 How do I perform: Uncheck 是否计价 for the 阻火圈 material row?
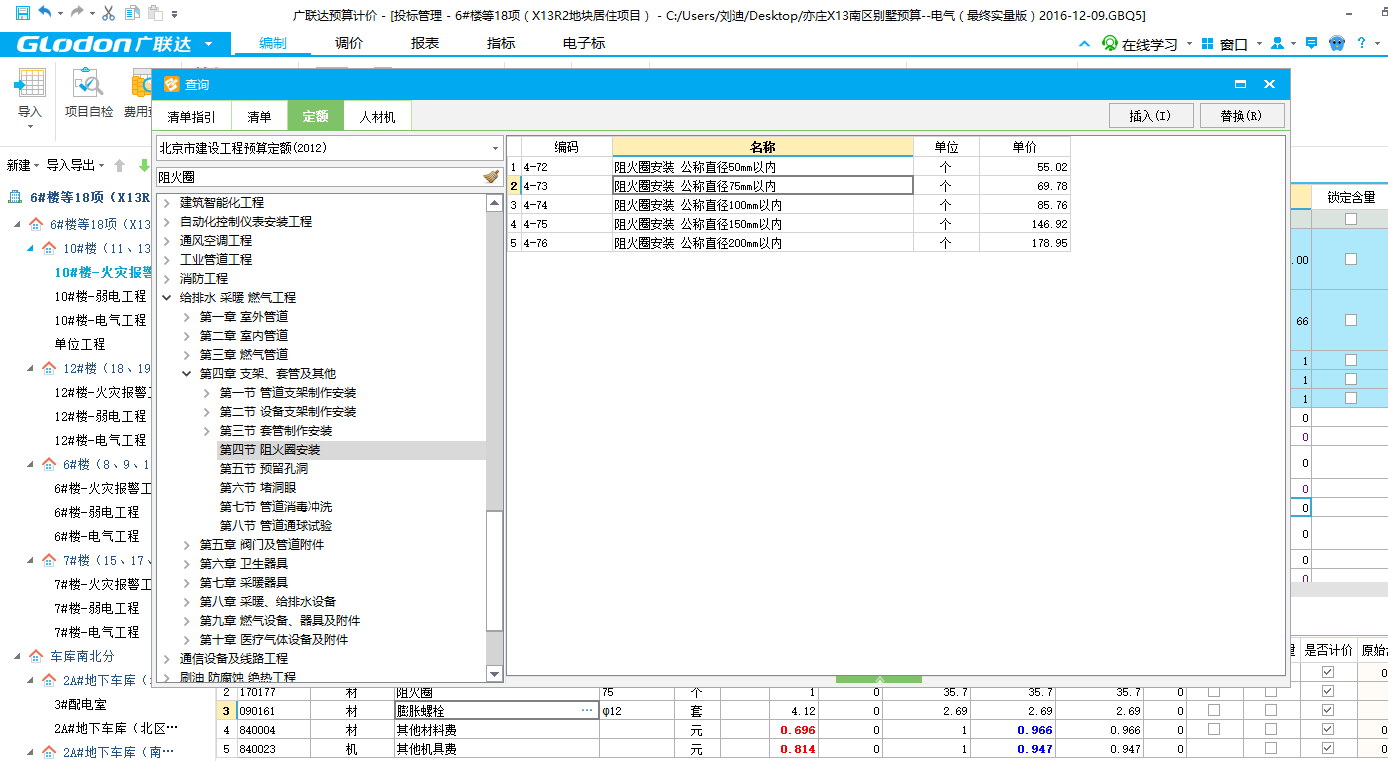click(1327, 692)
